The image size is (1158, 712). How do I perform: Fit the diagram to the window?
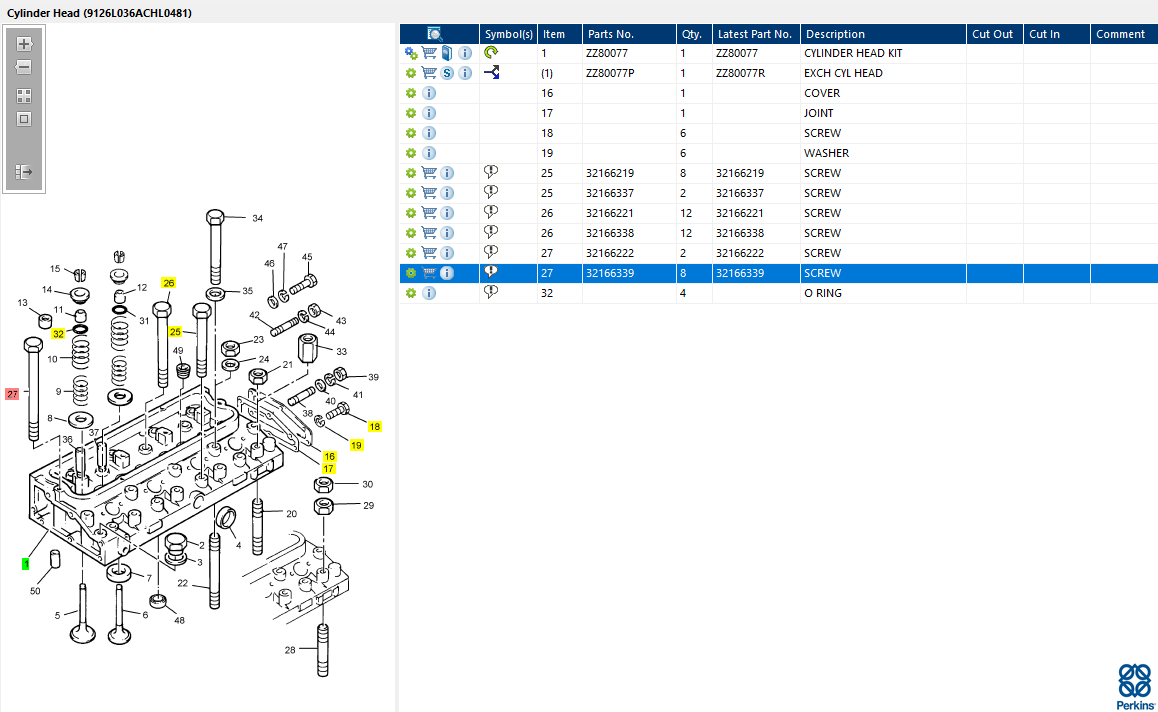pyautogui.click(x=24, y=119)
